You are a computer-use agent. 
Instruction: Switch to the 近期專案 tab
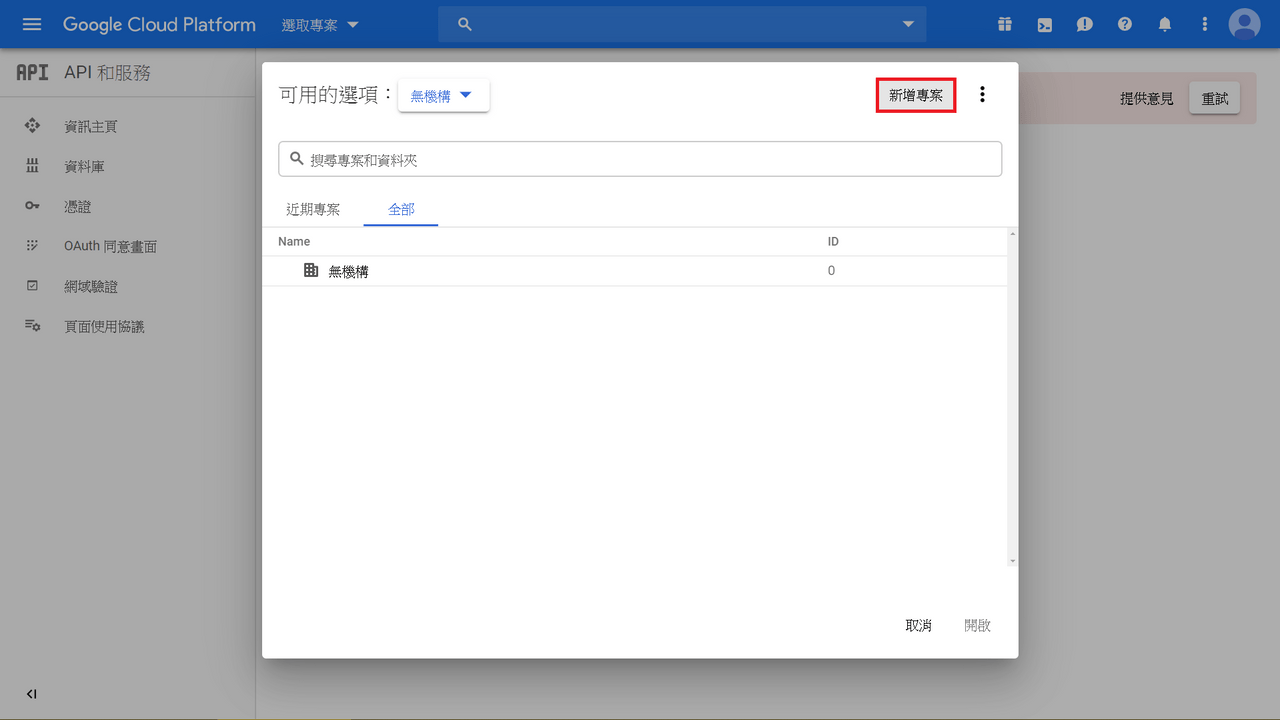(x=313, y=209)
